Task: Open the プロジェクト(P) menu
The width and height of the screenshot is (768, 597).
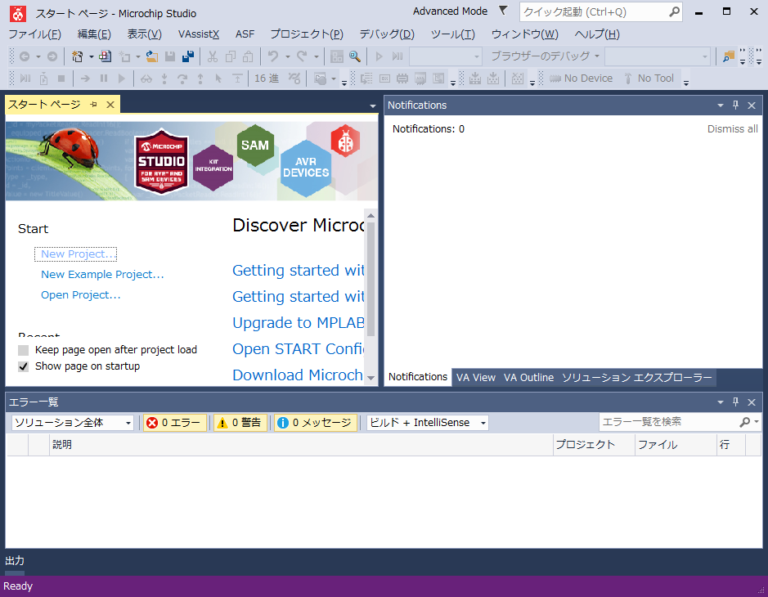Action: click(306, 34)
